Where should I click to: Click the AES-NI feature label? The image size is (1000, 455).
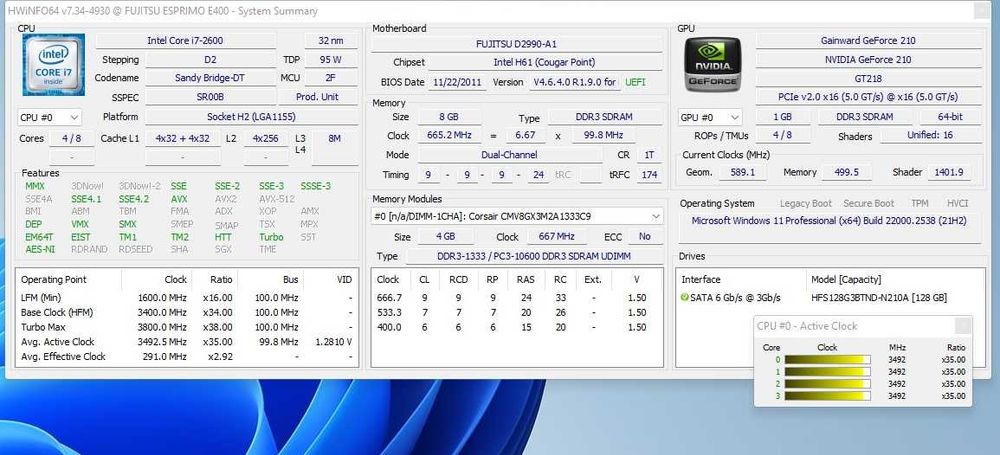(40, 250)
